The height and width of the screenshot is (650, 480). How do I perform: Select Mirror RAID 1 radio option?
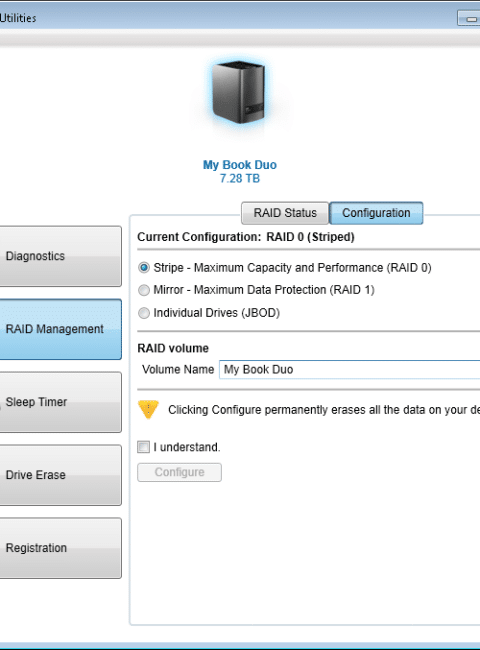[144, 290]
